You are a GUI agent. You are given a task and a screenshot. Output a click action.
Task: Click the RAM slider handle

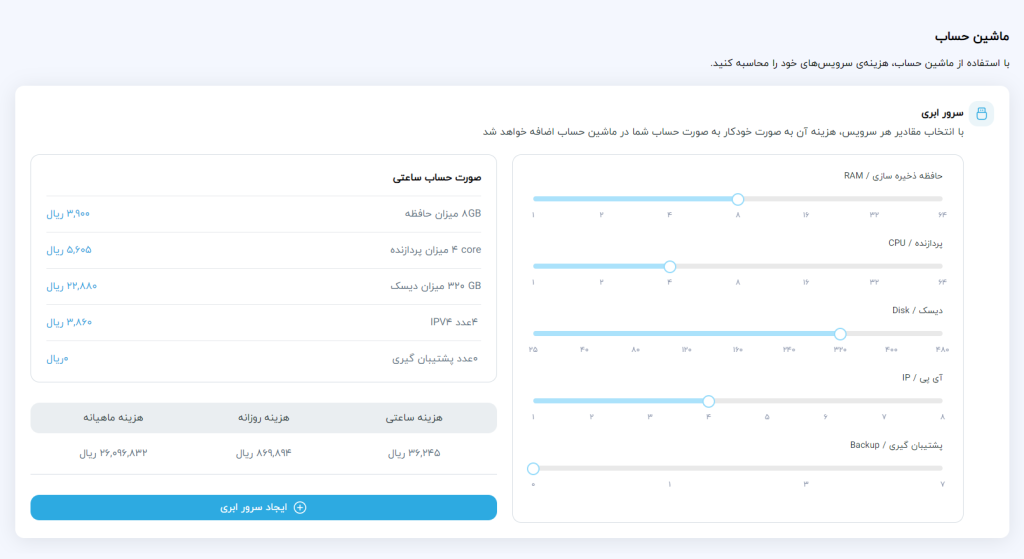(x=738, y=199)
